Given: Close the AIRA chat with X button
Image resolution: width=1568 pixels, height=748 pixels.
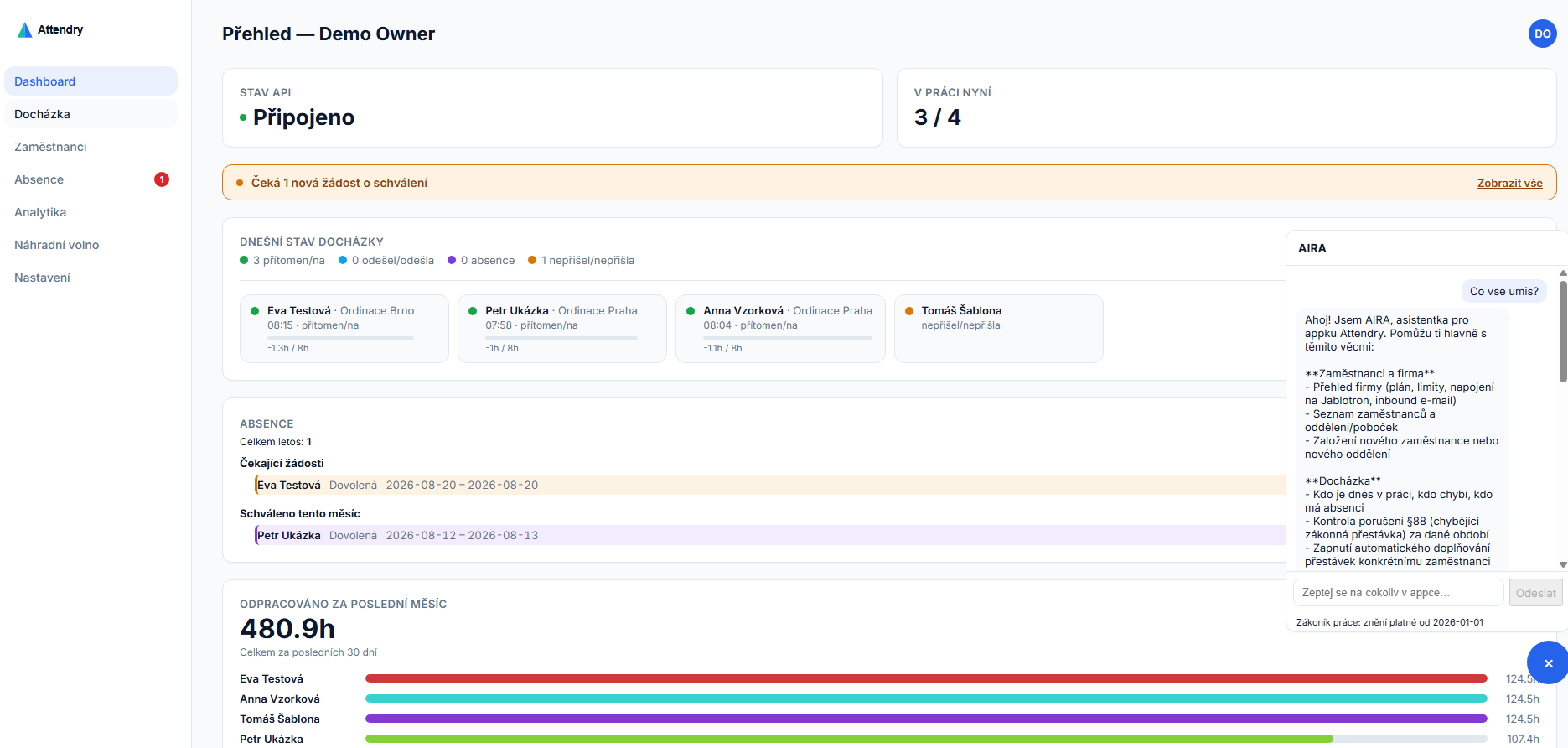Looking at the screenshot, I should pyautogui.click(x=1548, y=663).
